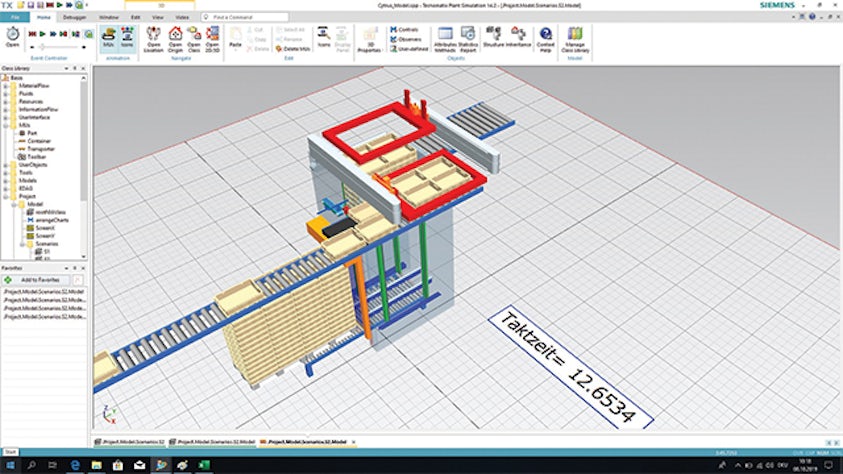
Task: Open Statistics Report
Action: [468, 39]
